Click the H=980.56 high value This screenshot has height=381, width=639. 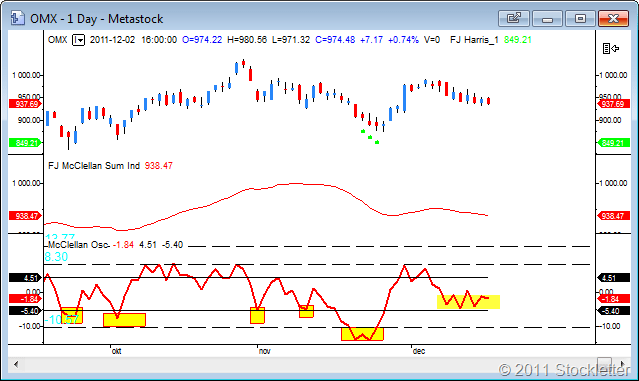247,40
